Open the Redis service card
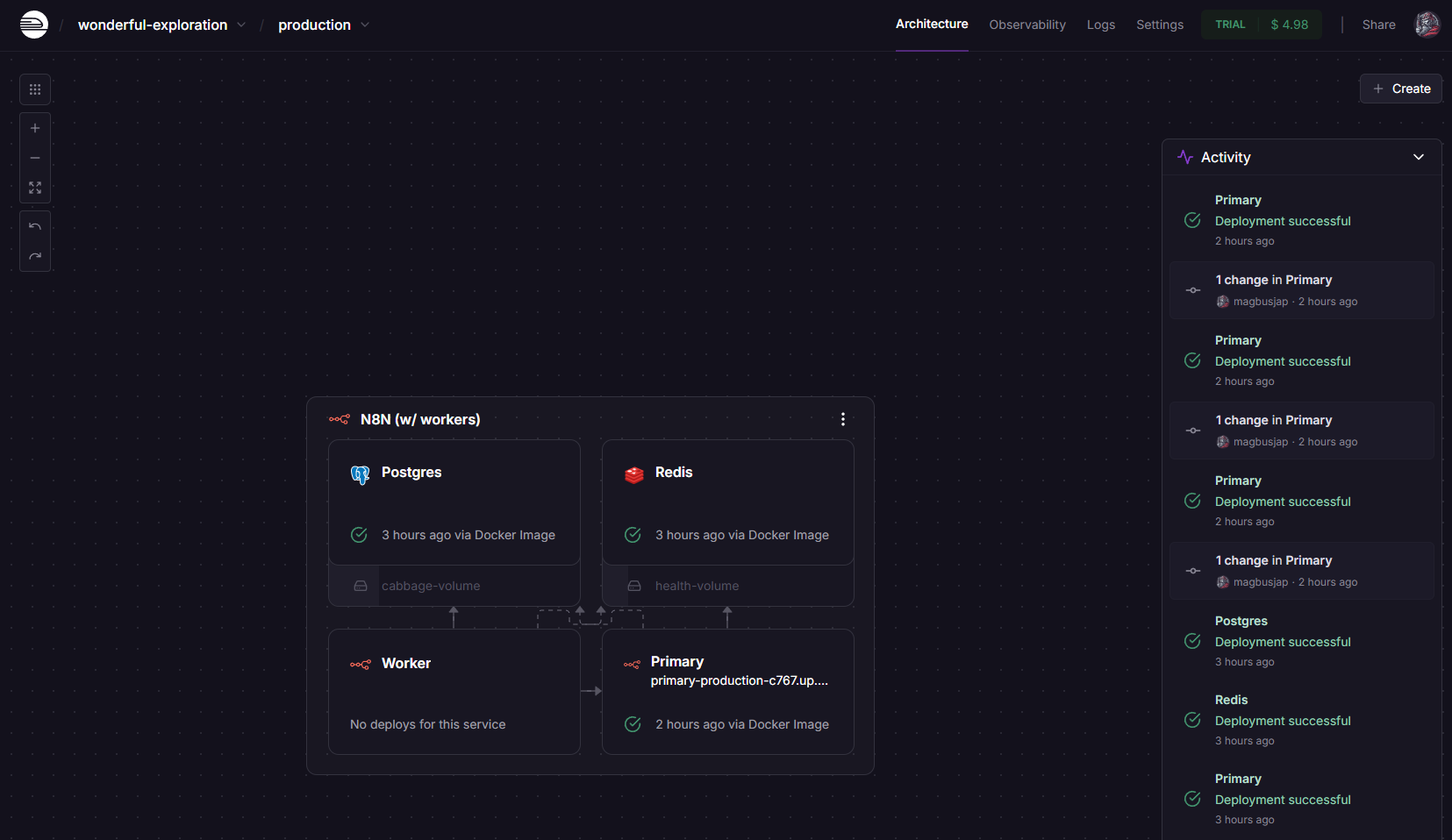Image resolution: width=1452 pixels, height=840 pixels. [x=728, y=502]
